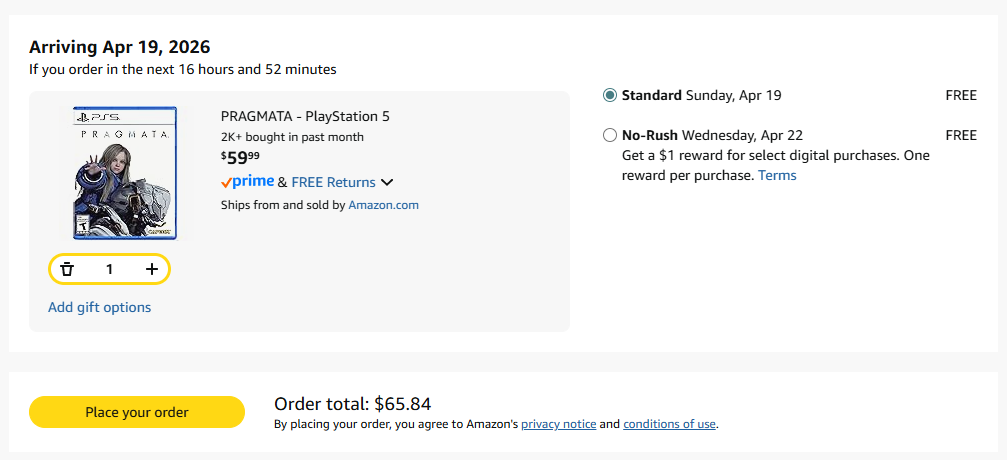This screenshot has width=1007, height=460.
Task: Open Add gift options
Action: [99, 307]
